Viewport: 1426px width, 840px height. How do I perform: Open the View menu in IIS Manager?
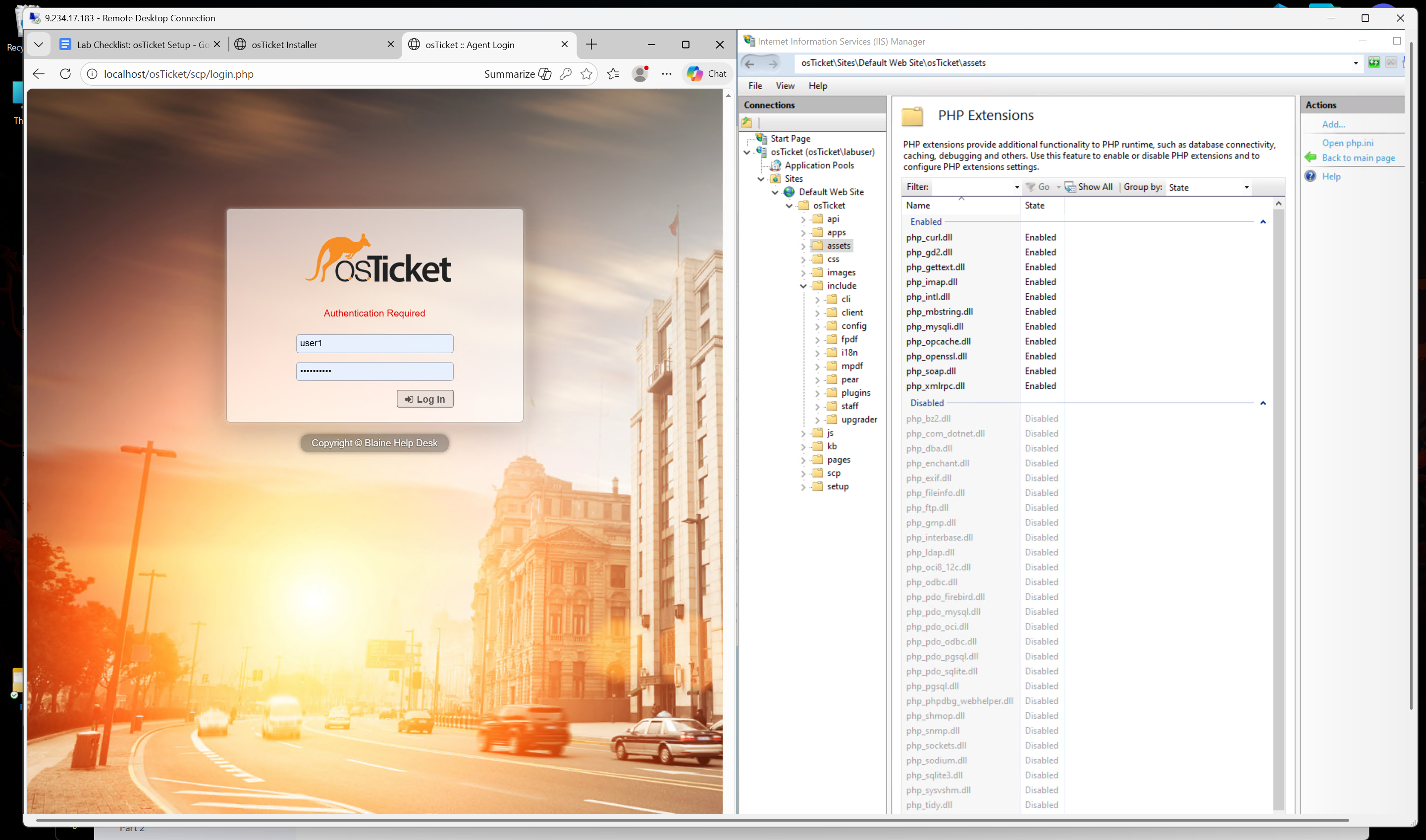785,86
